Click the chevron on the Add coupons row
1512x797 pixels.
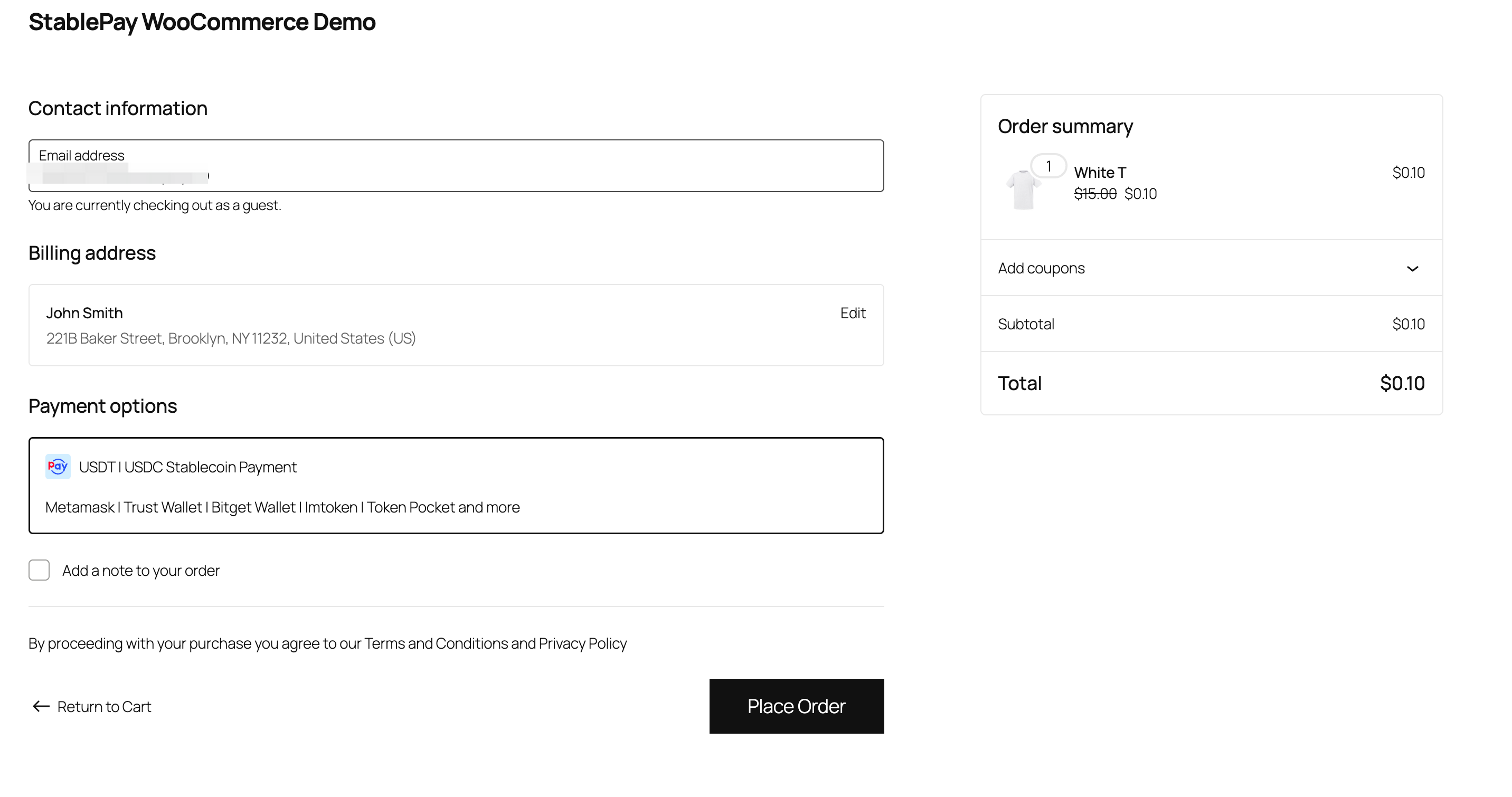pos(1413,269)
